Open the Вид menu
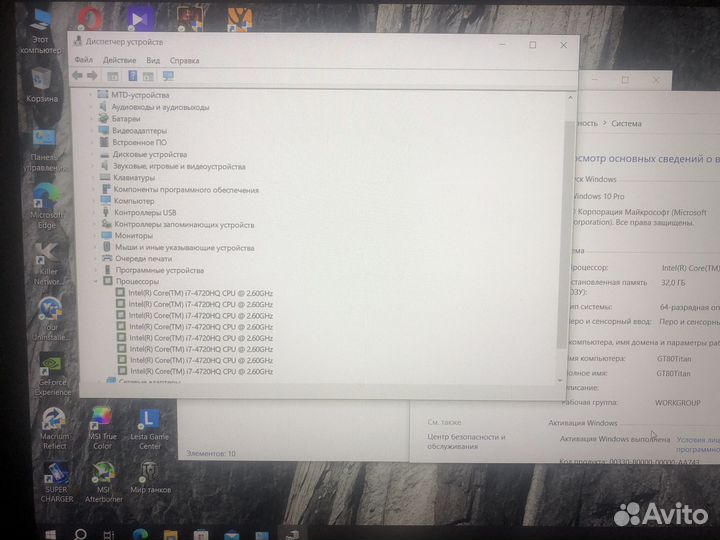This screenshot has height=540, width=720. [153, 60]
